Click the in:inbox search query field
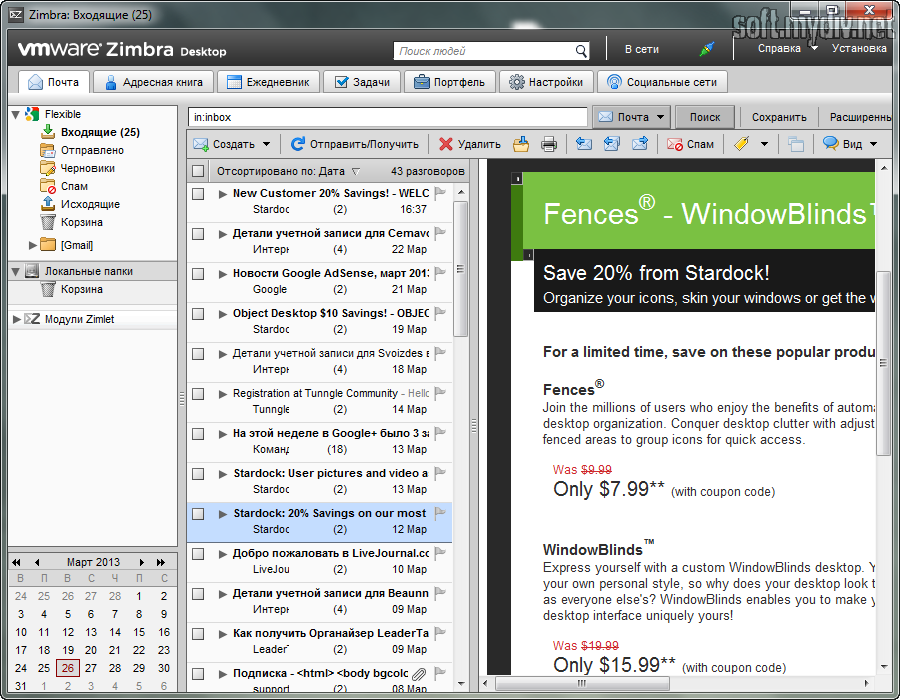Viewport: 900px width, 700px height. click(x=387, y=117)
